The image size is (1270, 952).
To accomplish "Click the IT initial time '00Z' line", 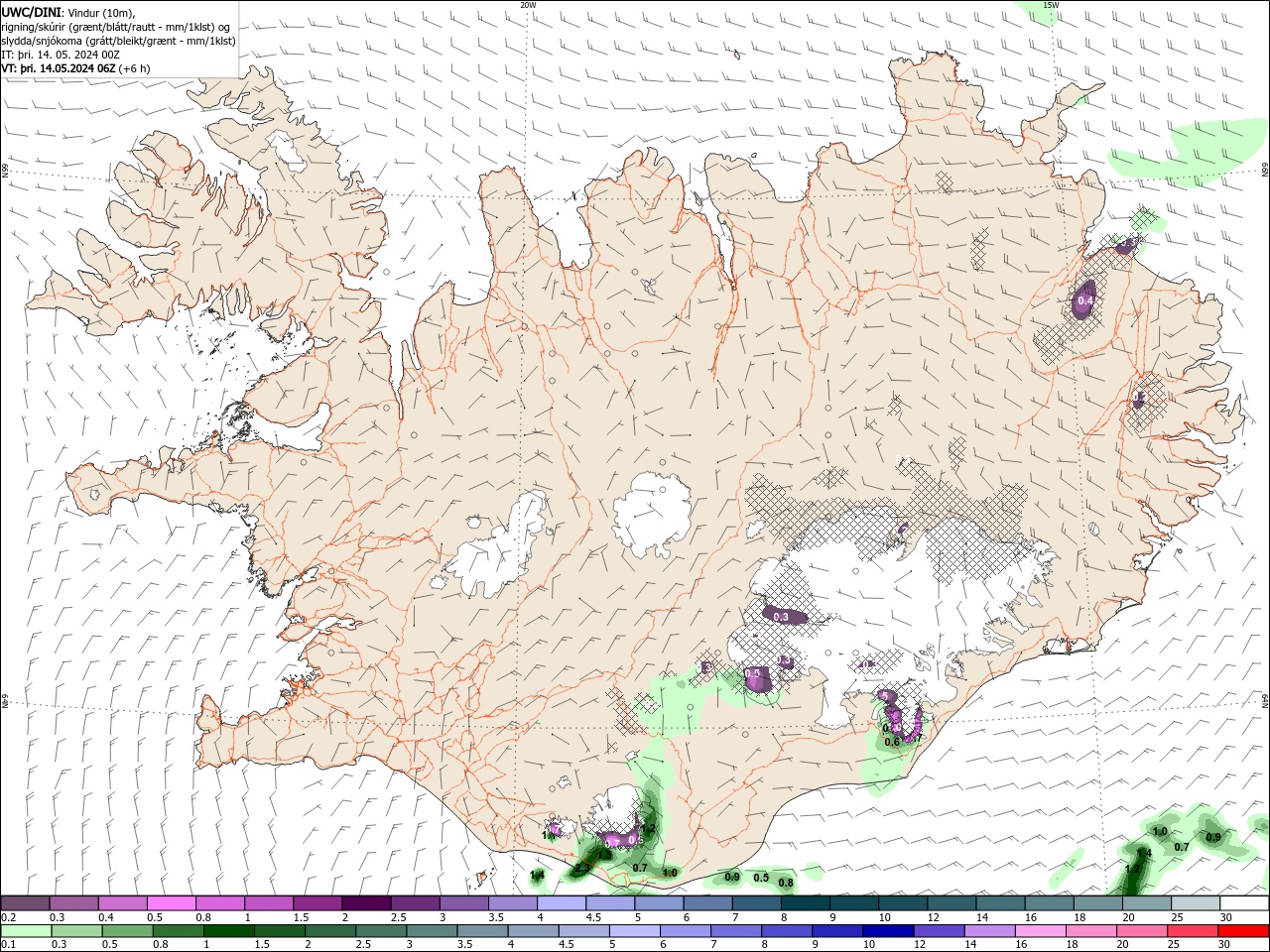I will coord(60,55).
